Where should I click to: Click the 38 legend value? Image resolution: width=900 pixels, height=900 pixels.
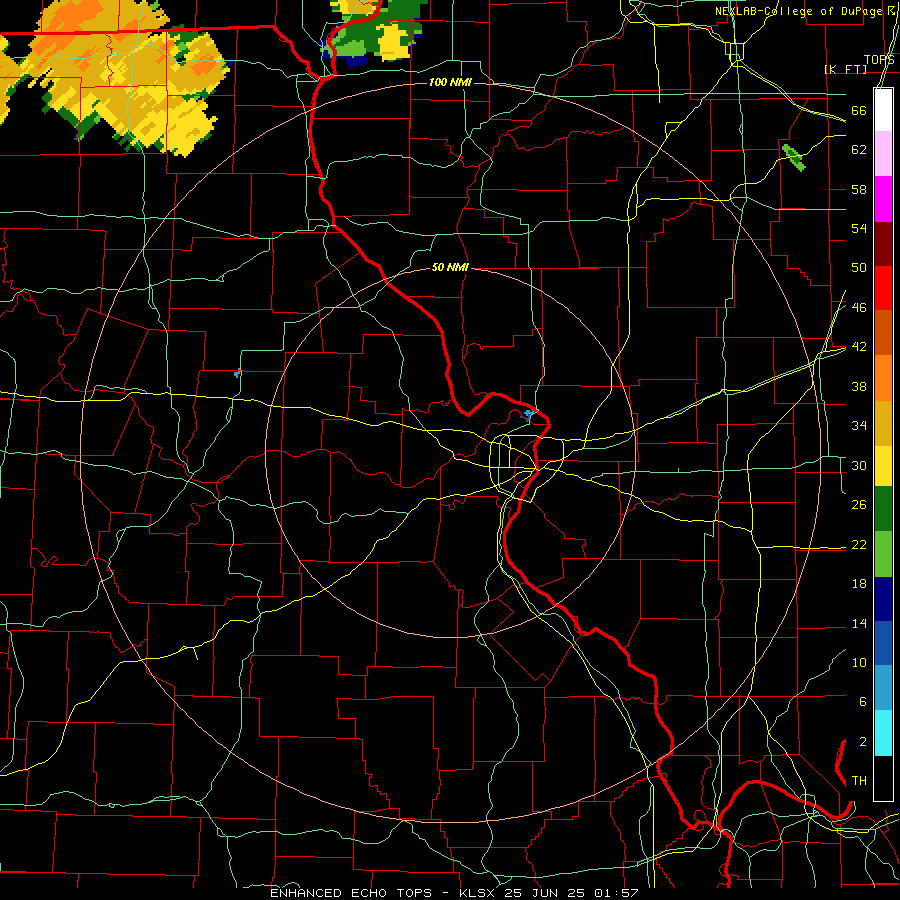859,386
